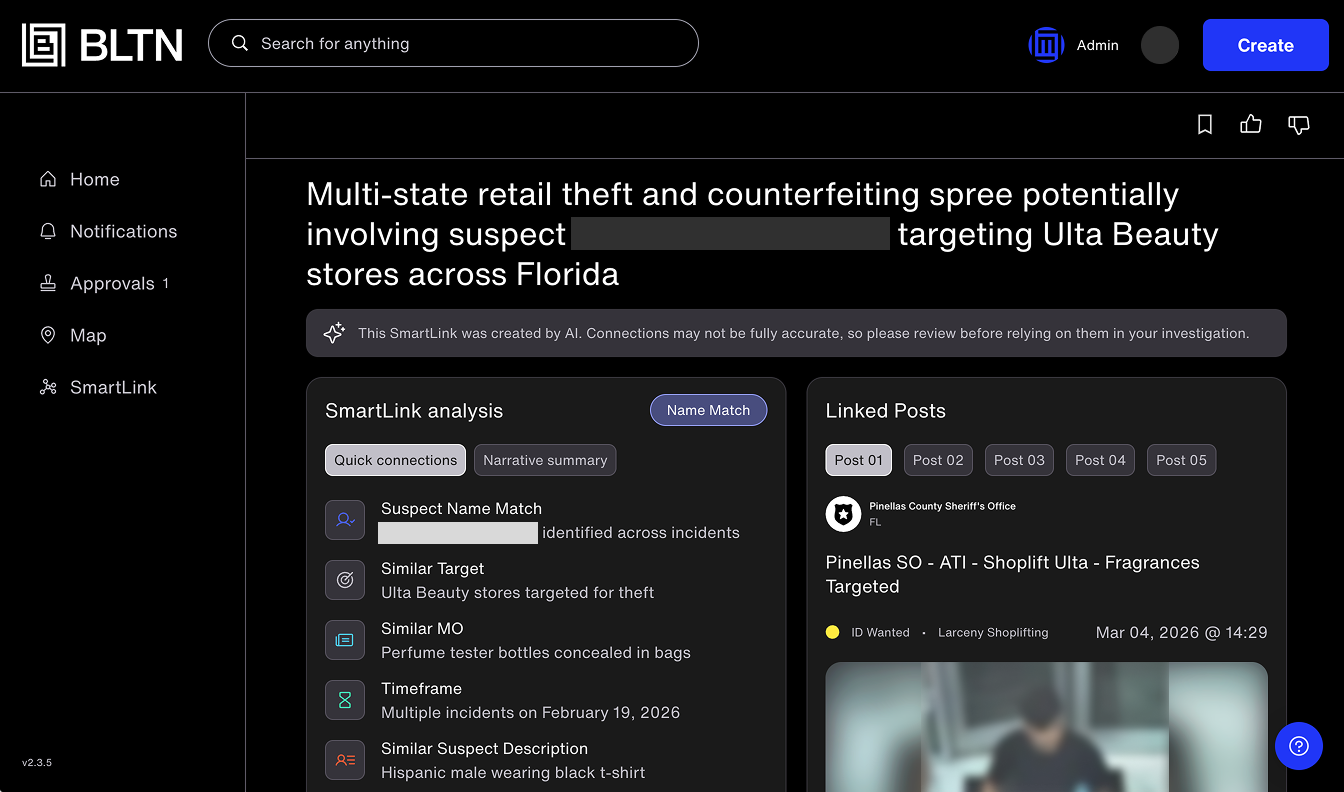Open the user avatar circle
Viewport: 1344px width, 792px height.
(1160, 45)
